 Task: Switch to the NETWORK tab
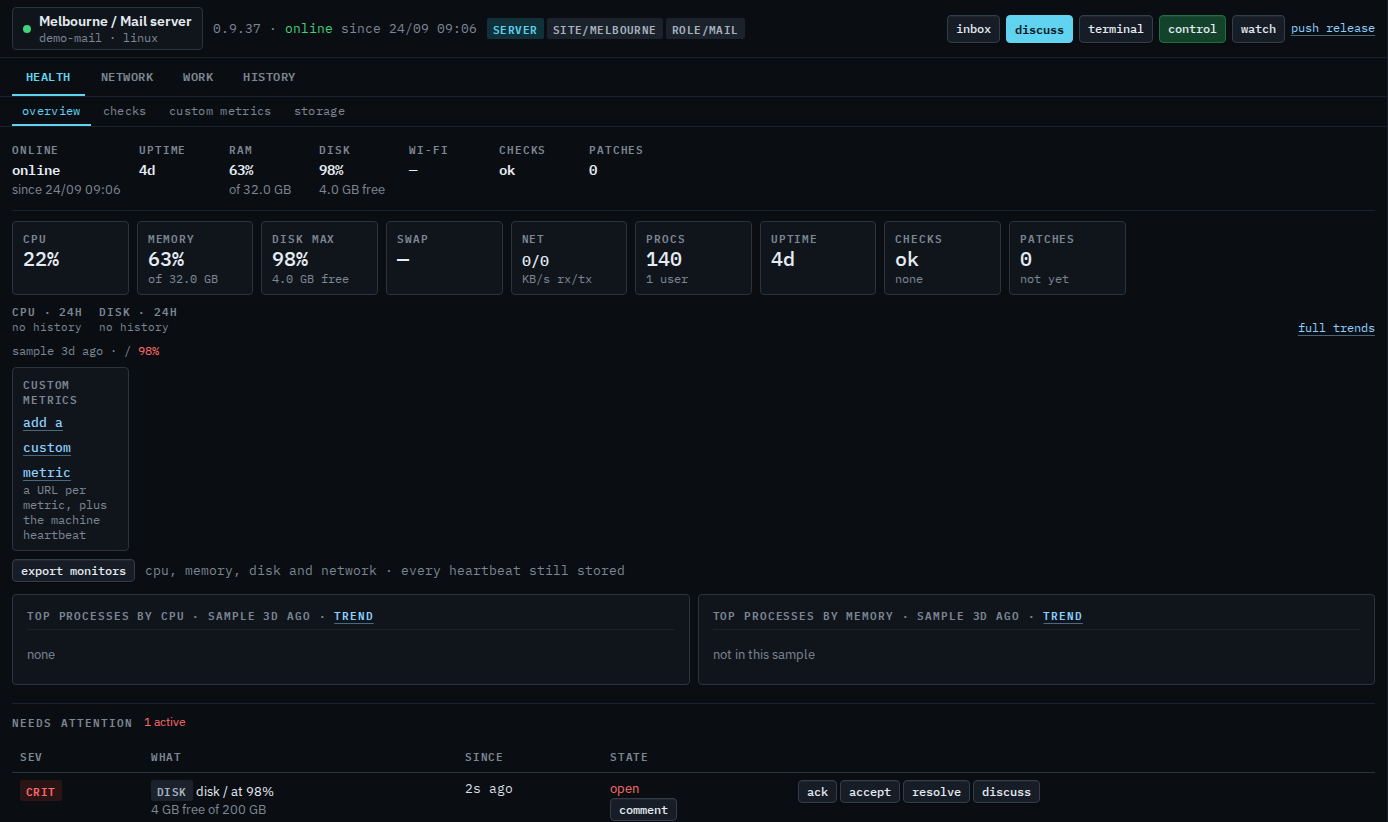tap(127, 77)
